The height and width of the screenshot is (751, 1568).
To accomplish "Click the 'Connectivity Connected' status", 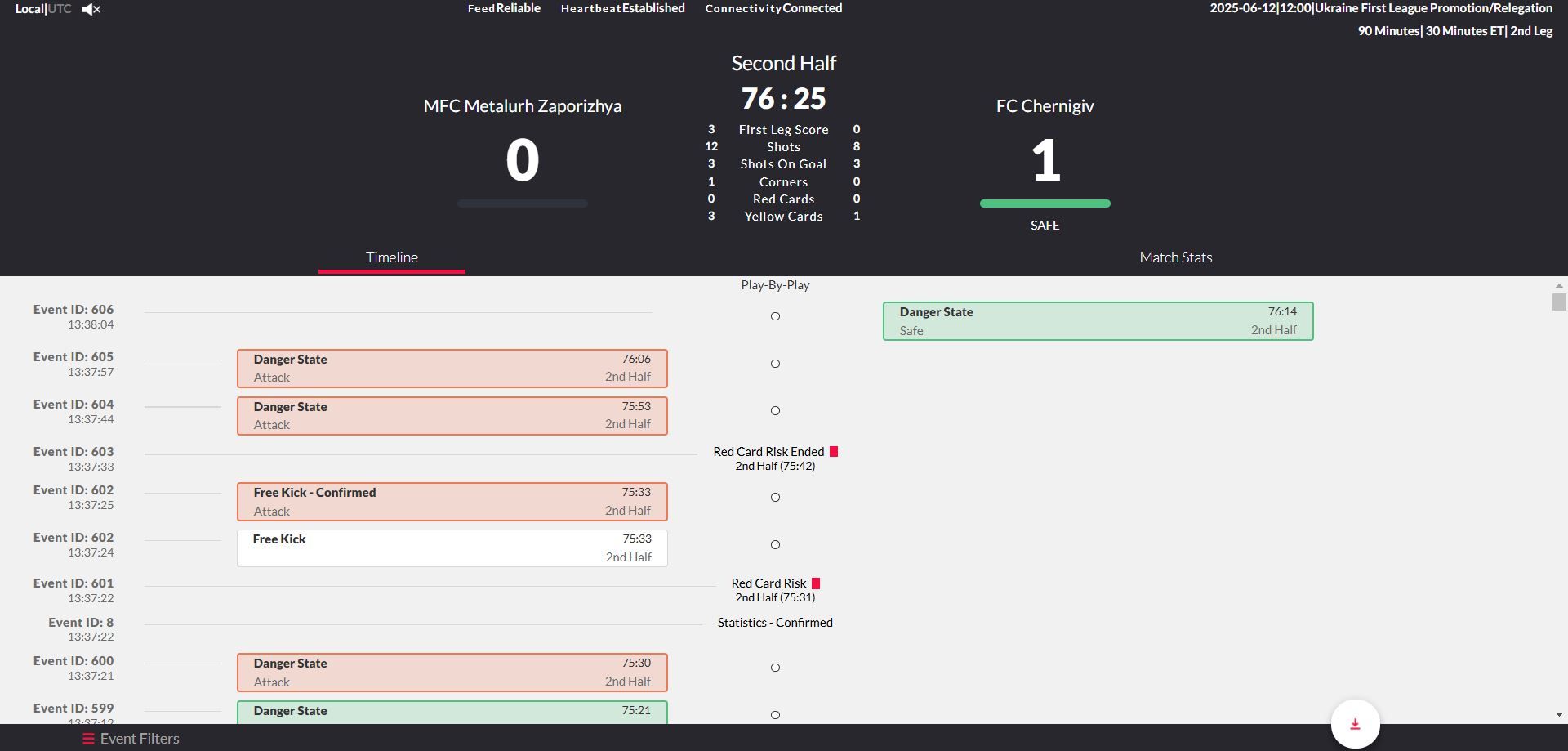I will click(x=773, y=8).
